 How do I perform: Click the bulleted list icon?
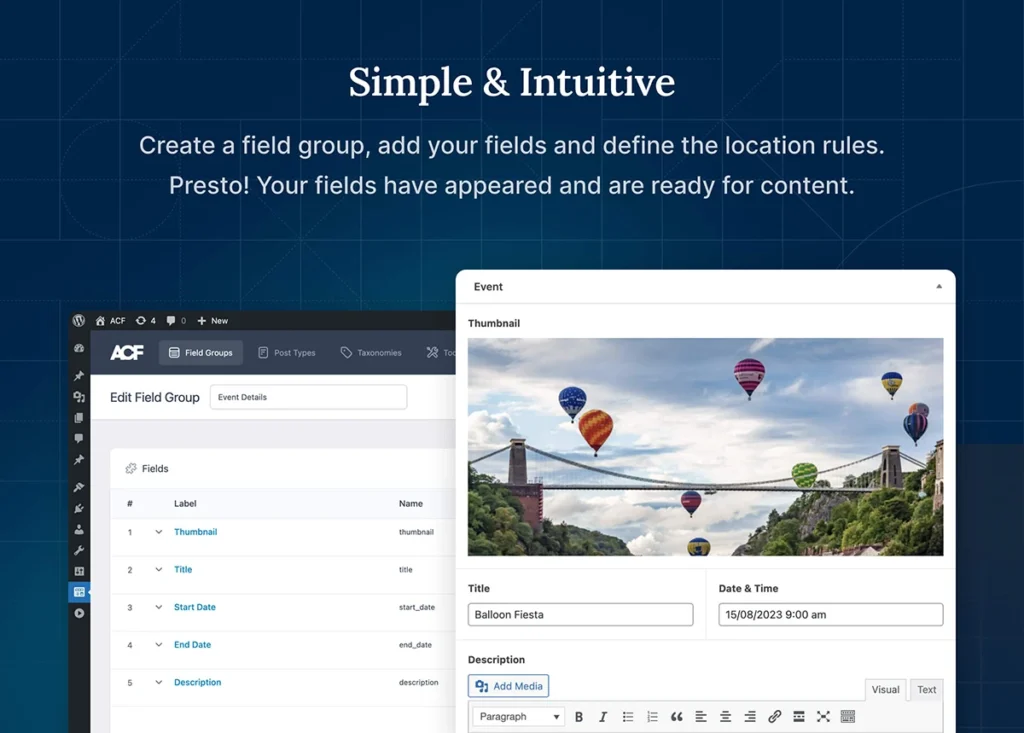click(628, 717)
